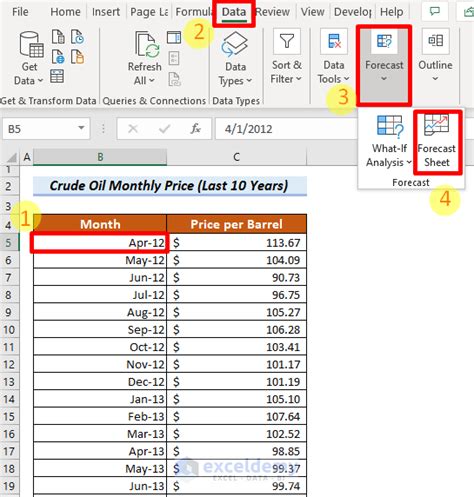Image resolution: width=474 pixels, height=497 pixels.
Task: Open the Data Tools dropdown
Action: tap(334, 57)
